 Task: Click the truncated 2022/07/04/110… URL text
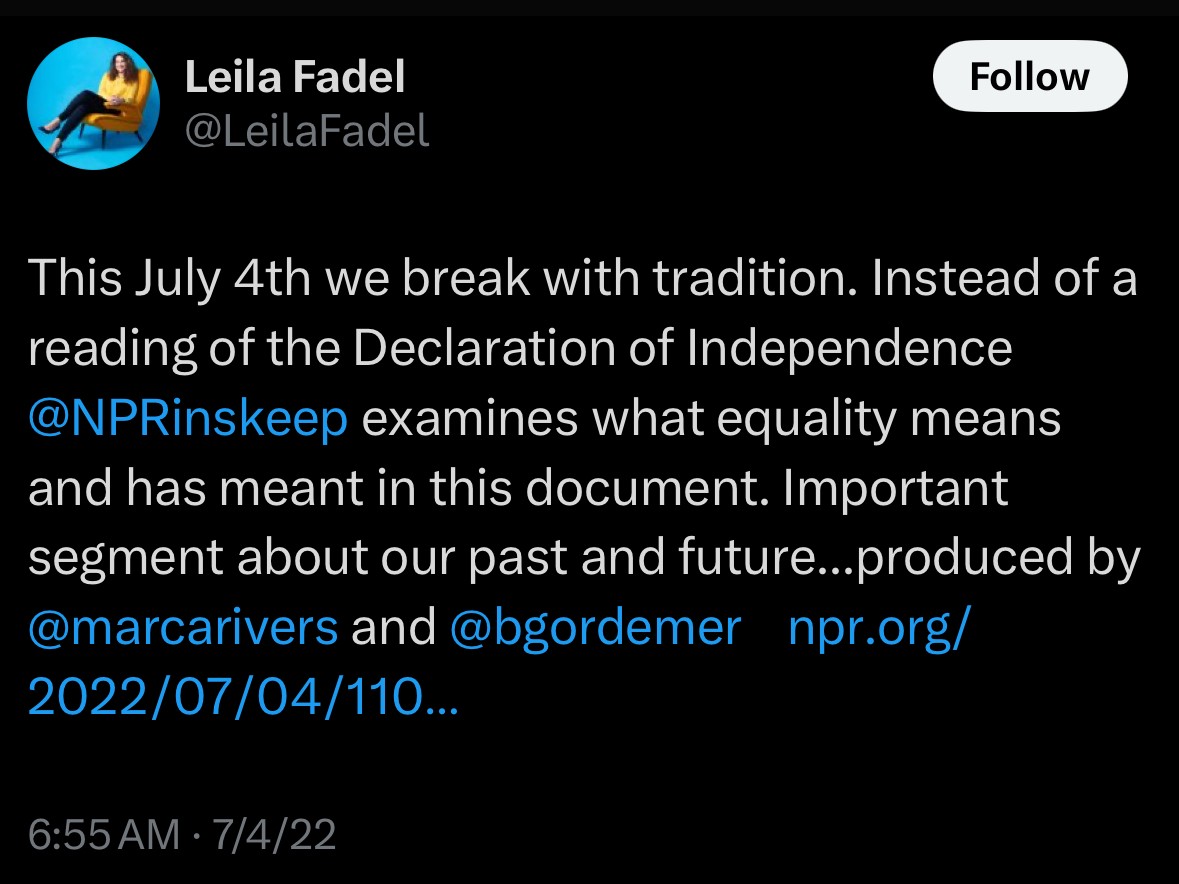(x=243, y=696)
